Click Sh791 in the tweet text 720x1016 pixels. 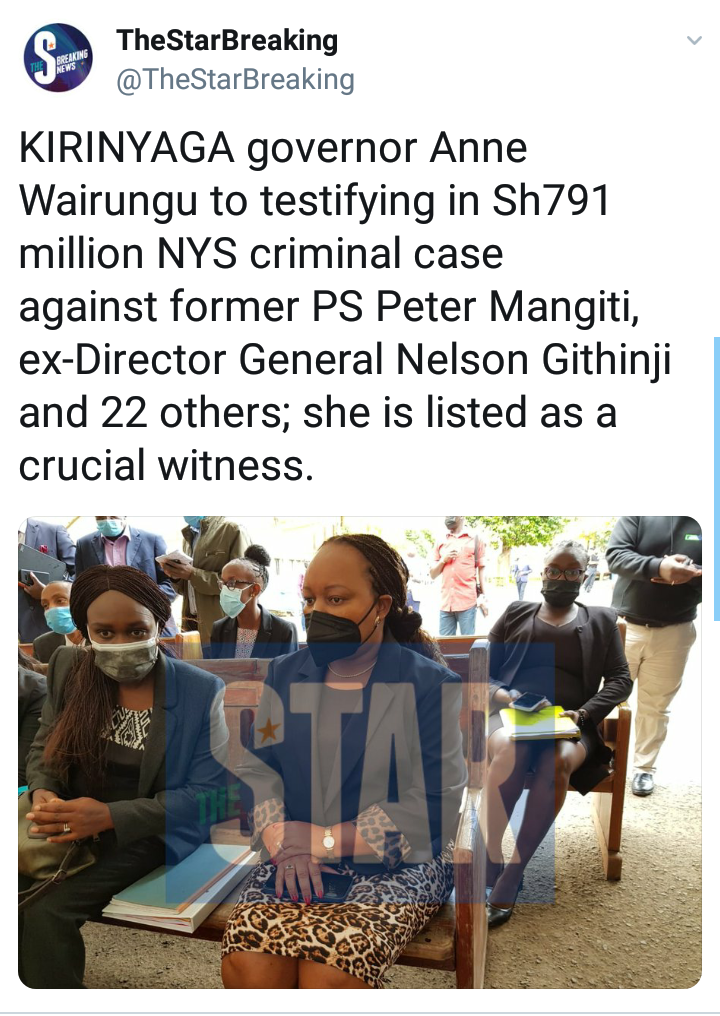(552, 200)
